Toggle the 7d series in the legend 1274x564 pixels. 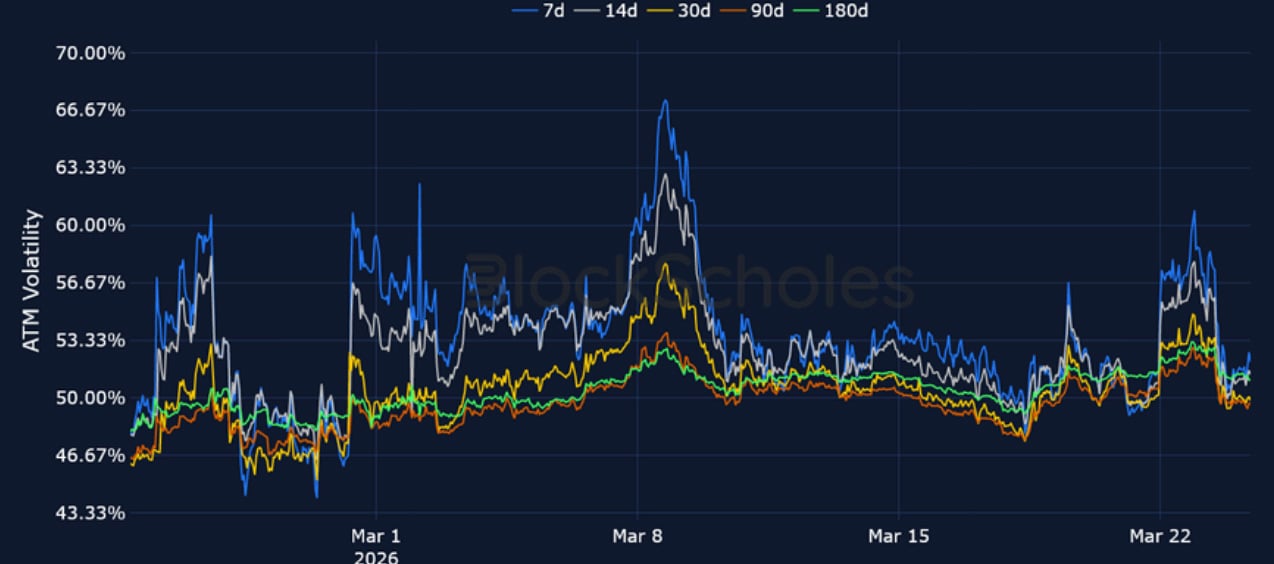554,10
